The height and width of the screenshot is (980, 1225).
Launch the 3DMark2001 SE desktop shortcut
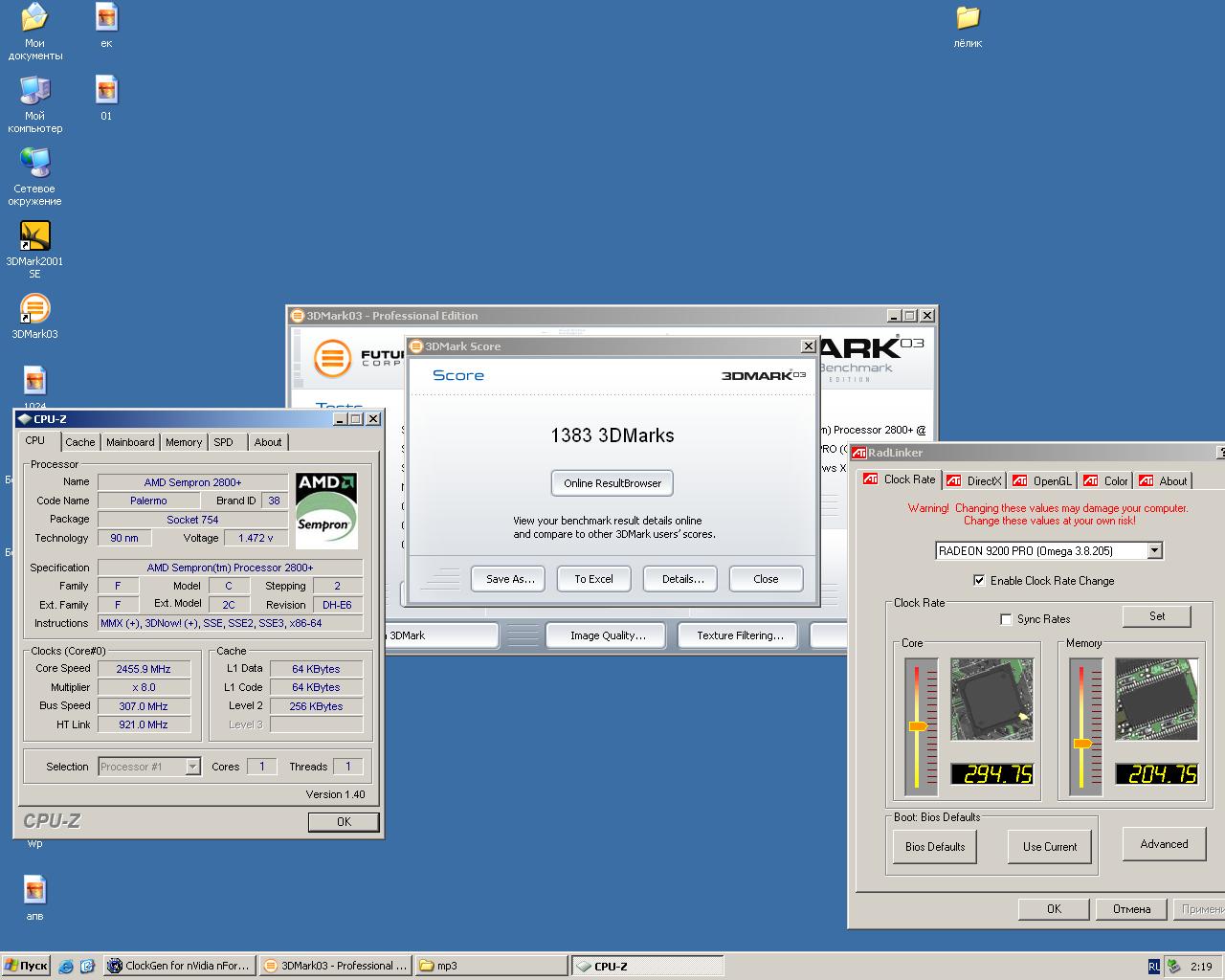[x=34, y=250]
